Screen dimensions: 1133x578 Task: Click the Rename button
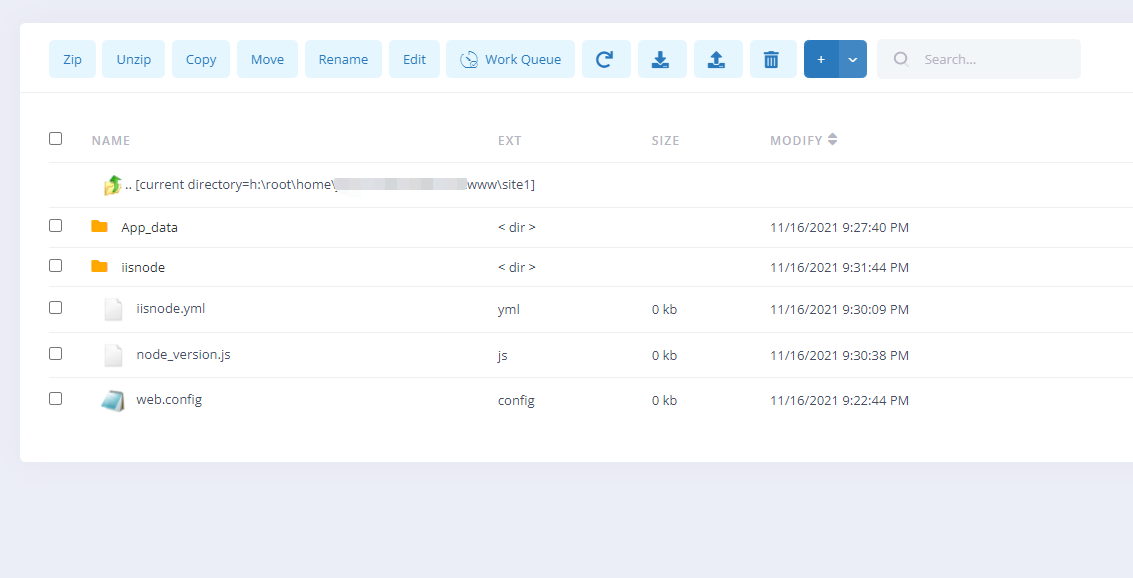pos(343,59)
